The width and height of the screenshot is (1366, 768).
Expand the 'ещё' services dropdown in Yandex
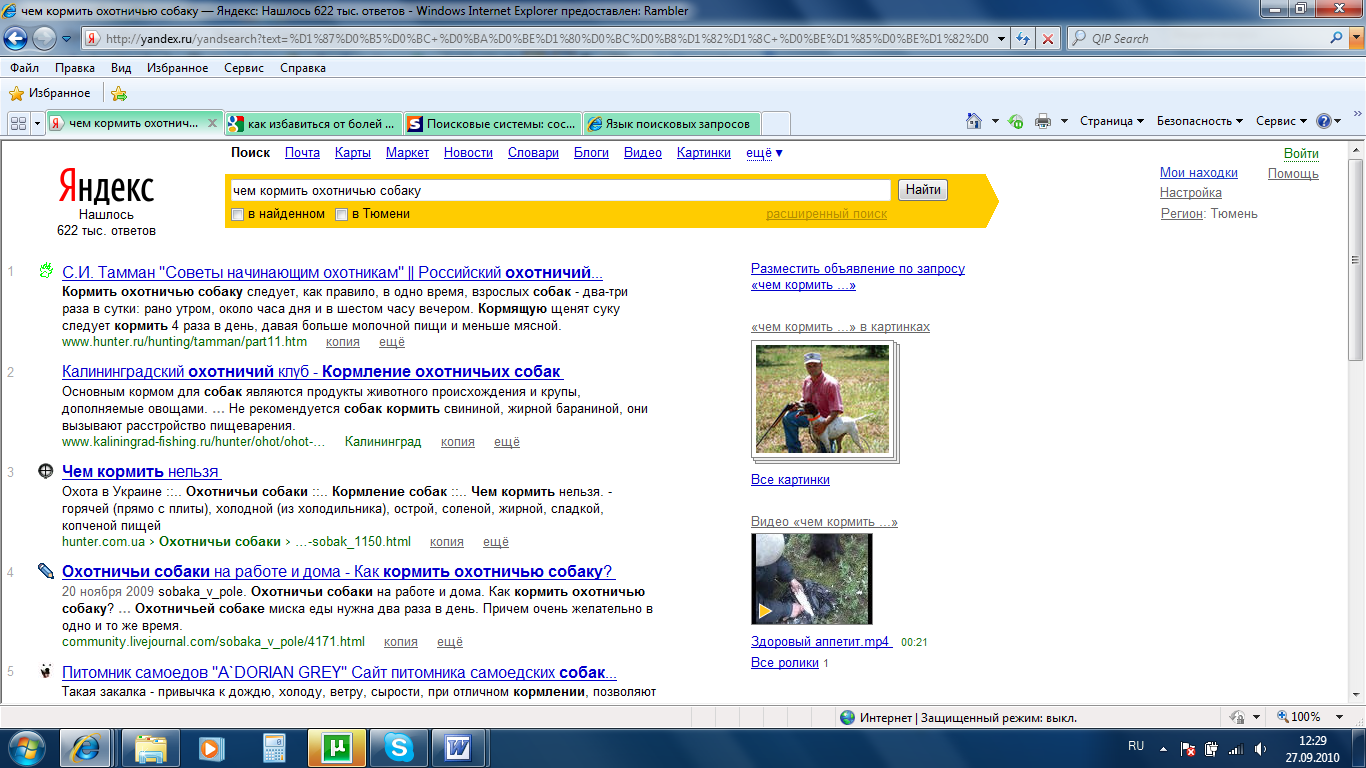click(765, 153)
